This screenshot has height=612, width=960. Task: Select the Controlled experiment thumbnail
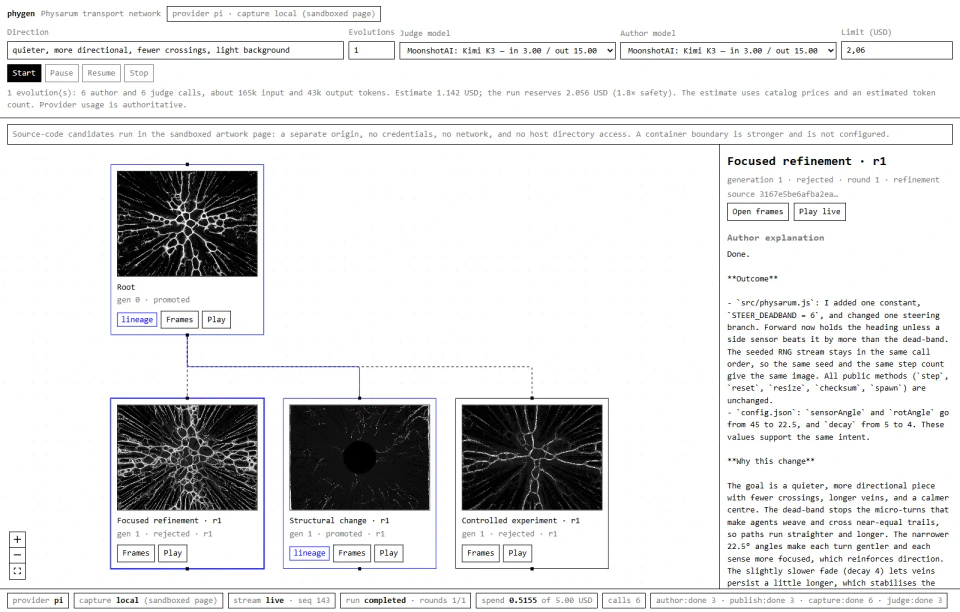[x=532, y=457]
